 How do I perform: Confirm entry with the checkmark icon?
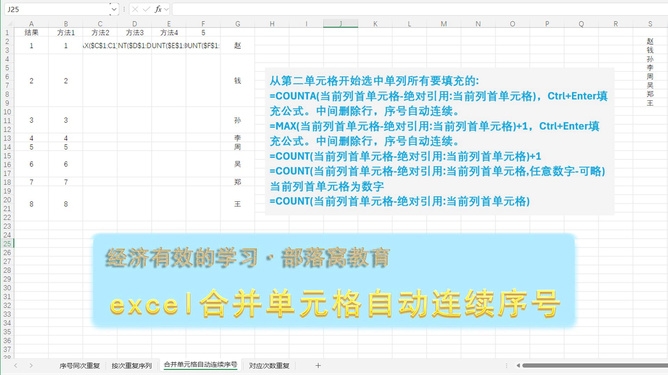(146, 9)
